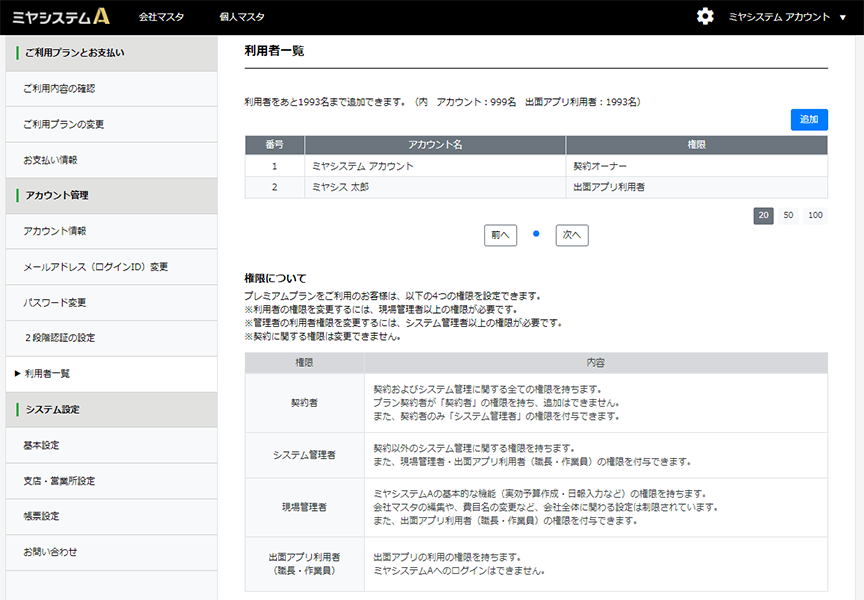Set page size to 100
The height and width of the screenshot is (600, 864).
(816, 215)
